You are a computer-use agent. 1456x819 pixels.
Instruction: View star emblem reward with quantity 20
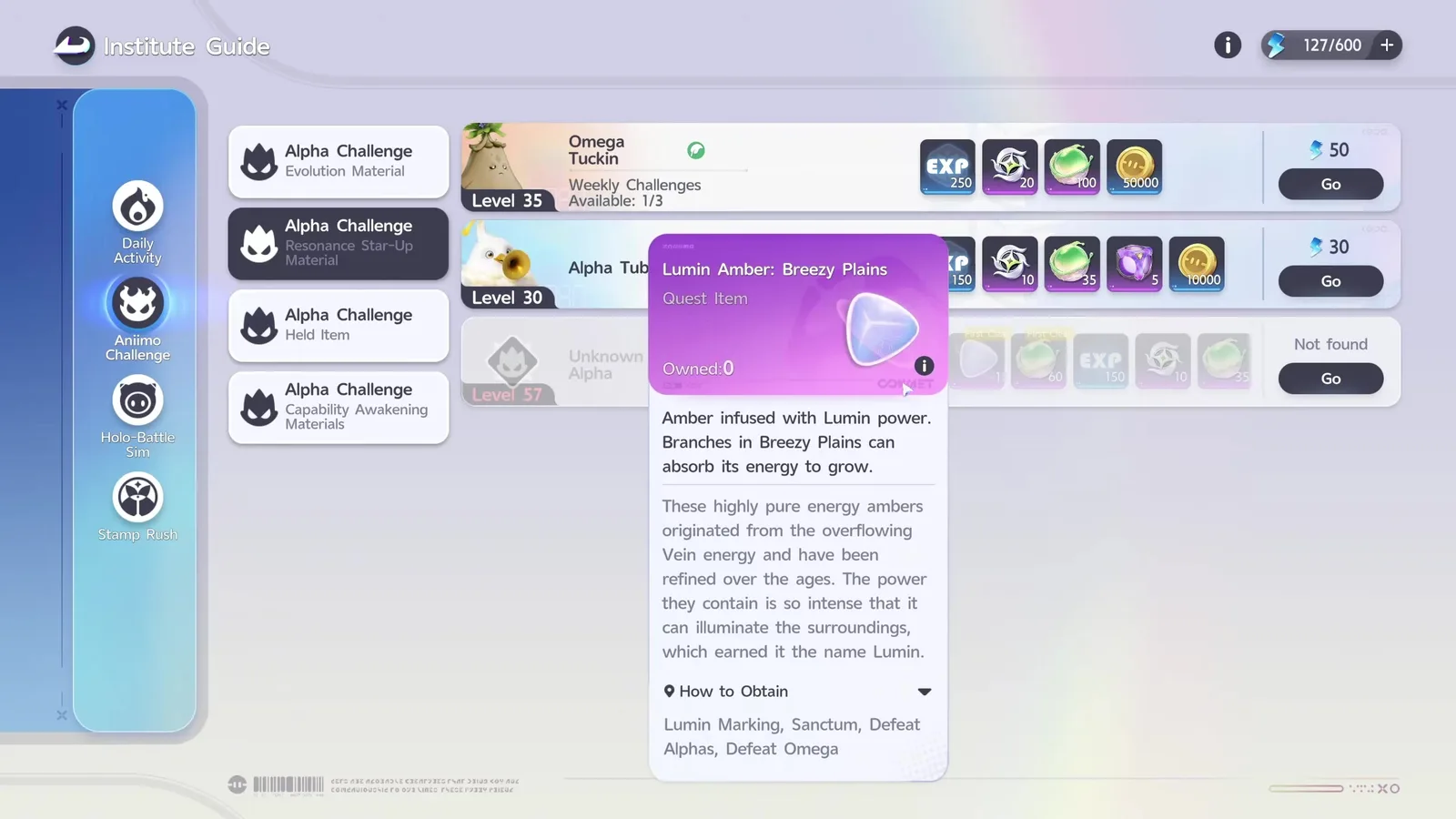pyautogui.click(x=1010, y=167)
